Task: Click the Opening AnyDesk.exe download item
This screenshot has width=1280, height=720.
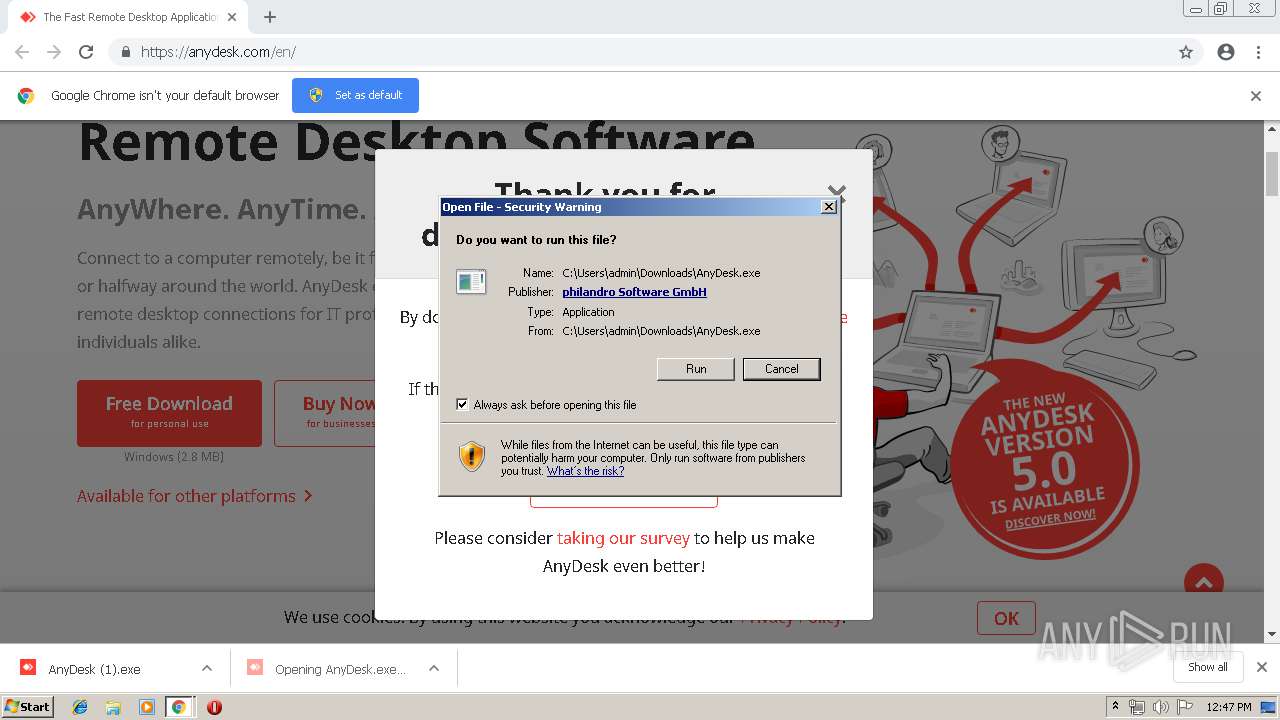Action: pyautogui.click(x=325, y=669)
